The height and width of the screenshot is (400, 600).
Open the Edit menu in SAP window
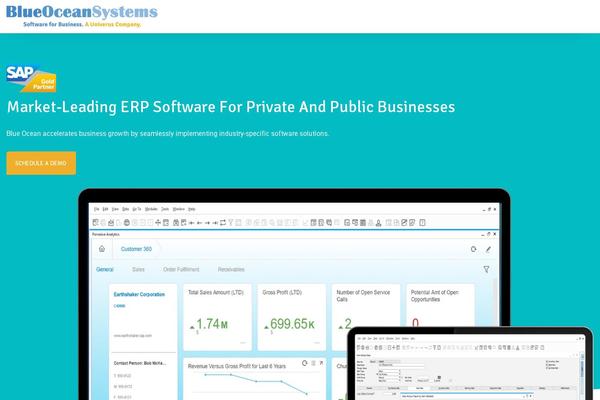[x=105, y=209]
